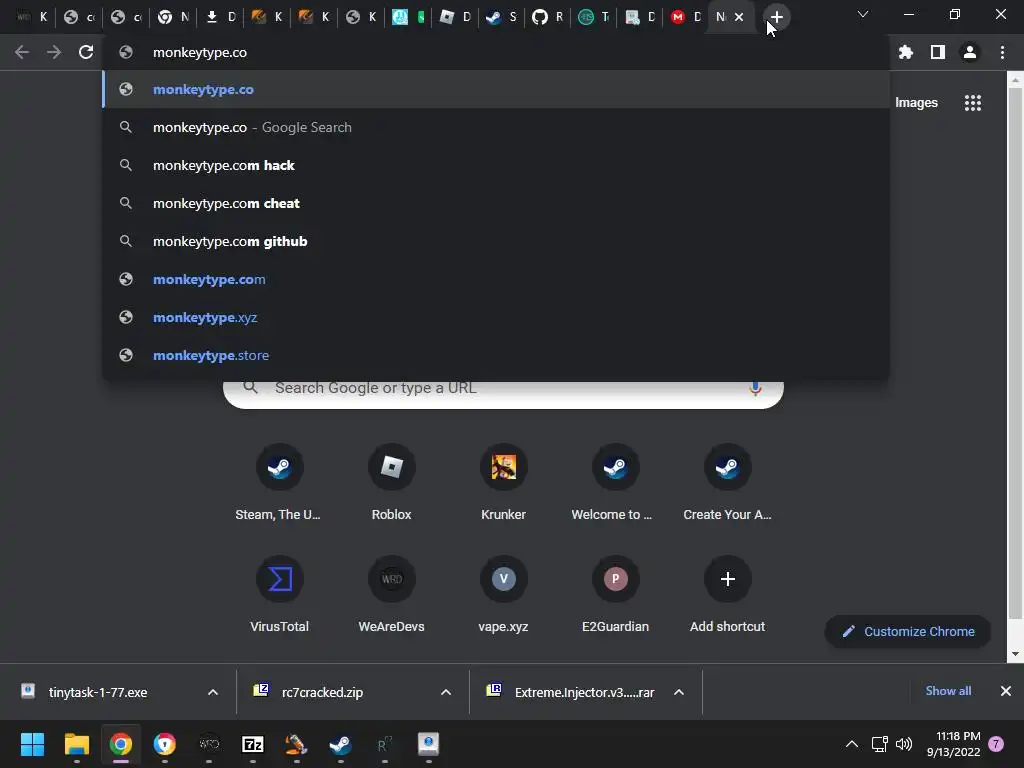Select the monkeytype.com hack suggestion
The height and width of the screenshot is (768, 1024).
496,165
